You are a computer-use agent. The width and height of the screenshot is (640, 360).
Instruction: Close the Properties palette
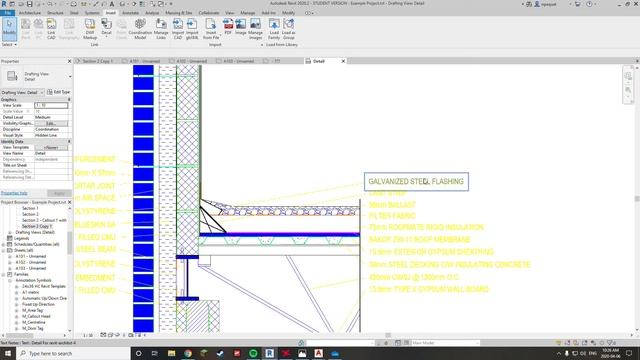pyautogui.click(x=69, y=61)
